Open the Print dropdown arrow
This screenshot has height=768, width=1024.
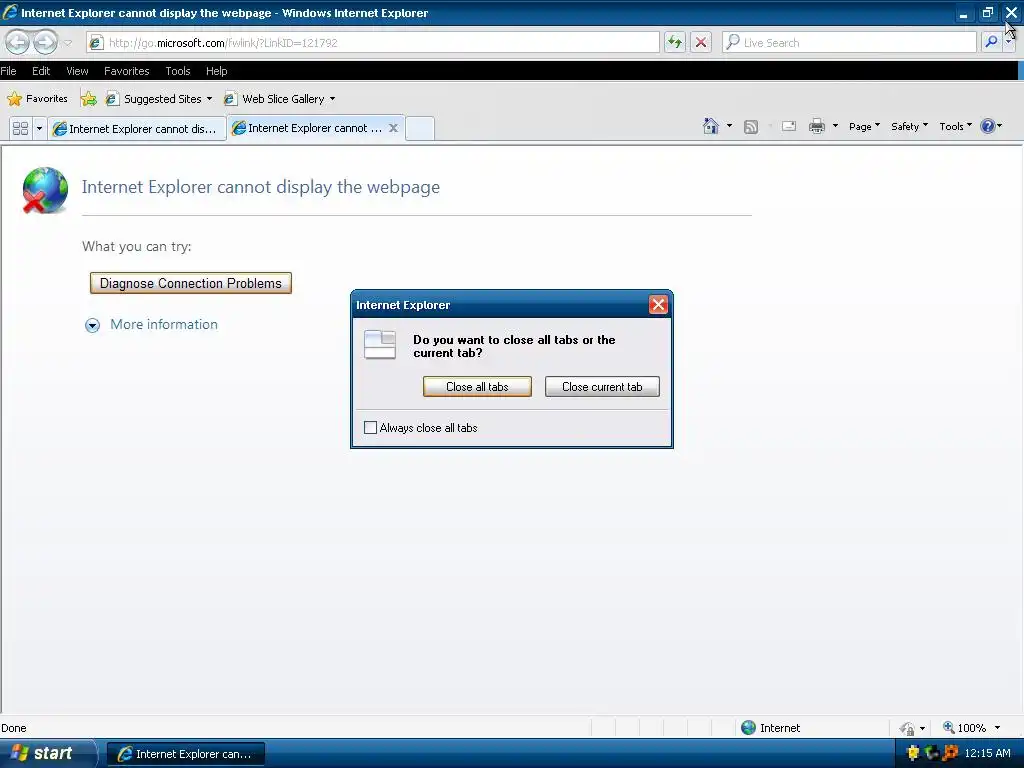tap(835, 126)
